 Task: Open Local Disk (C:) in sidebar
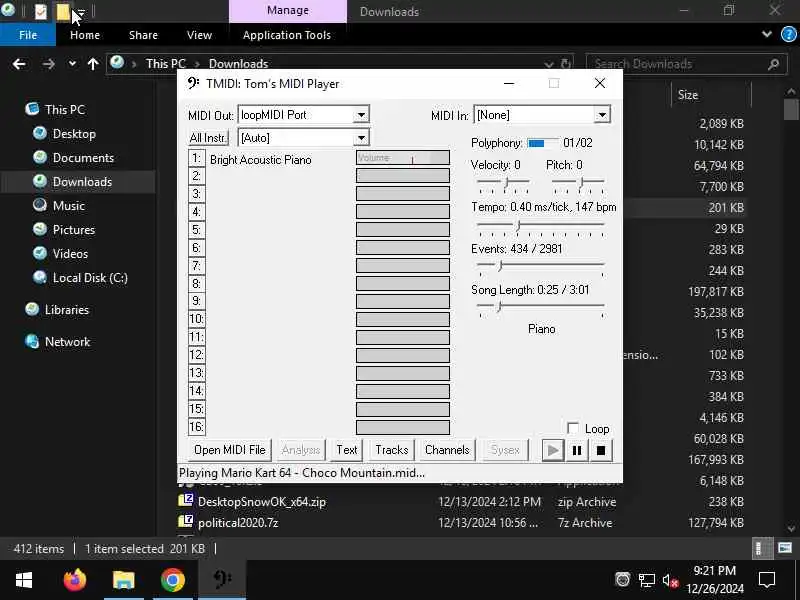[90, 278]
